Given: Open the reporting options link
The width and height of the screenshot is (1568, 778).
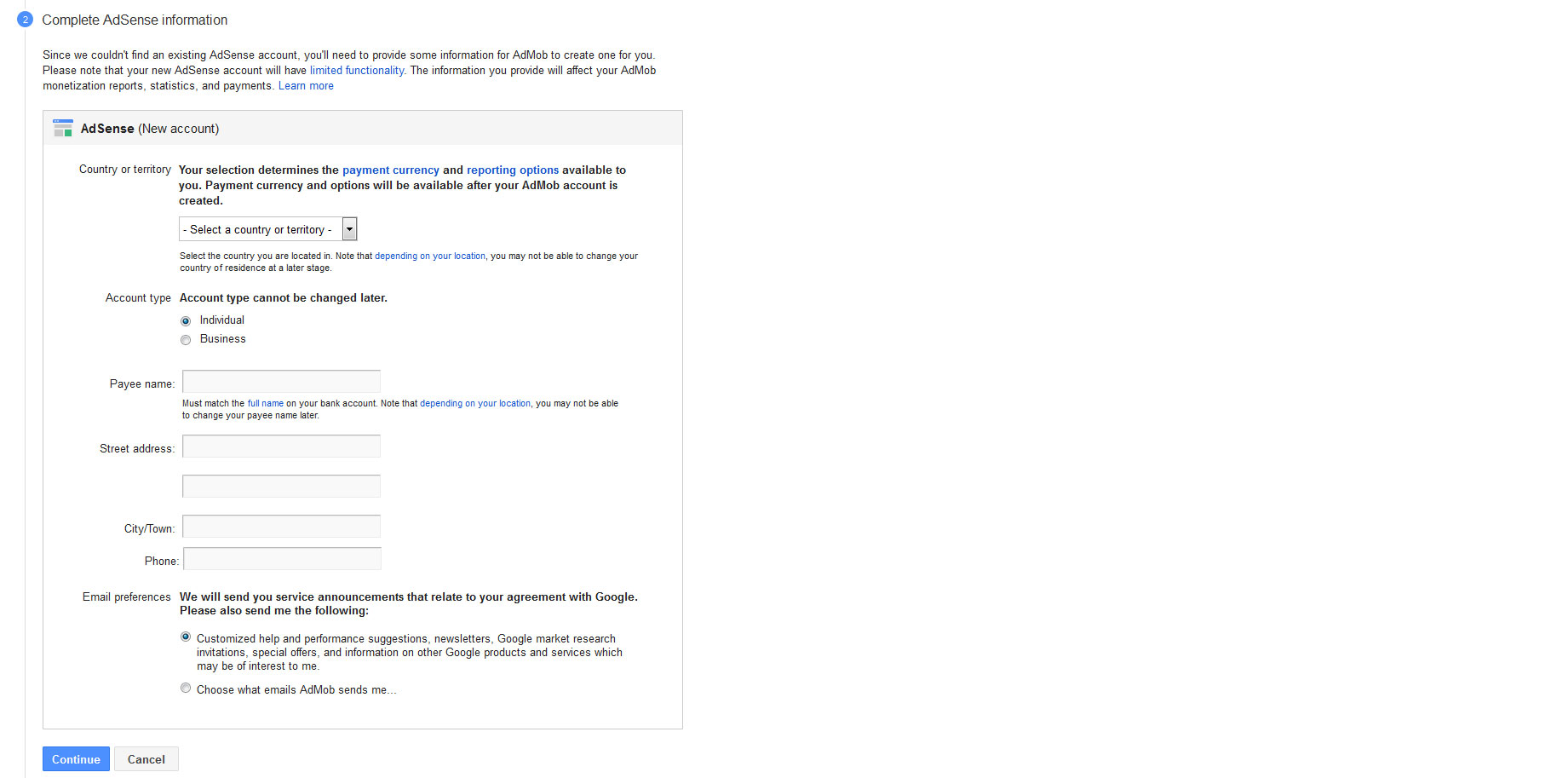Looking at the screenshot, I should [x=513, y=170].
